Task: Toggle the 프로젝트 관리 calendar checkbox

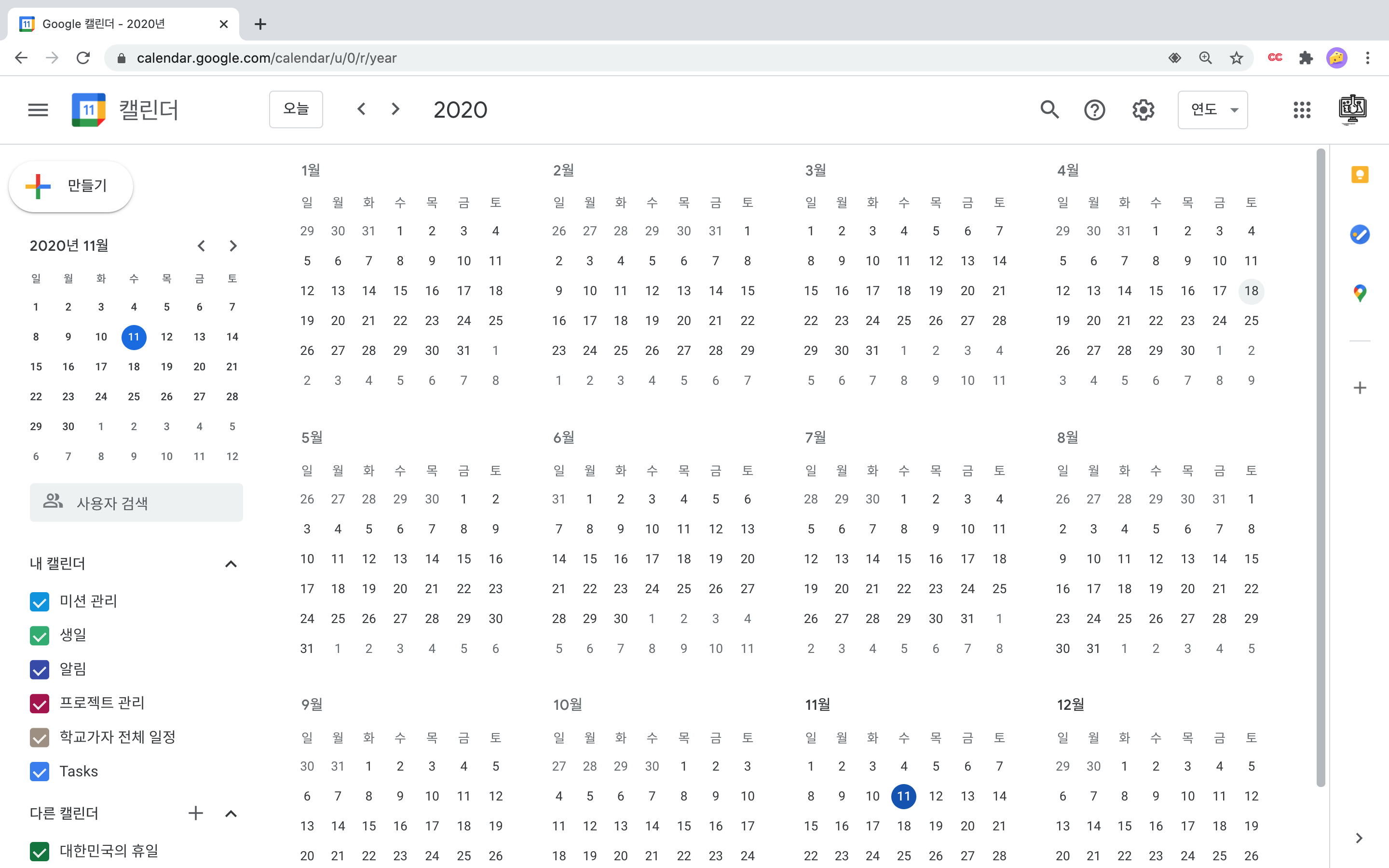Action: (x=40, y=703)
